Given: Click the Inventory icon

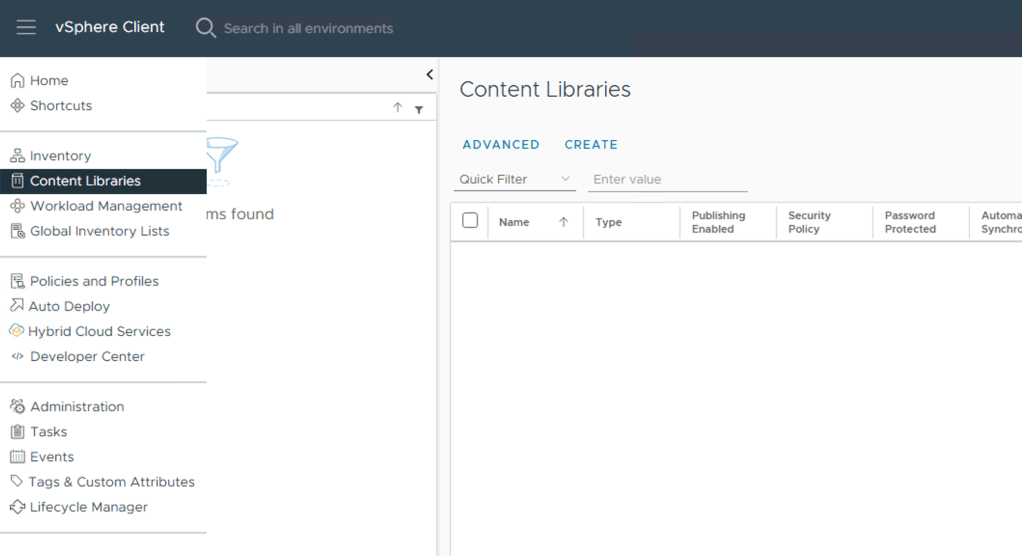Looking at the screenshot, I should coord(17,156).
